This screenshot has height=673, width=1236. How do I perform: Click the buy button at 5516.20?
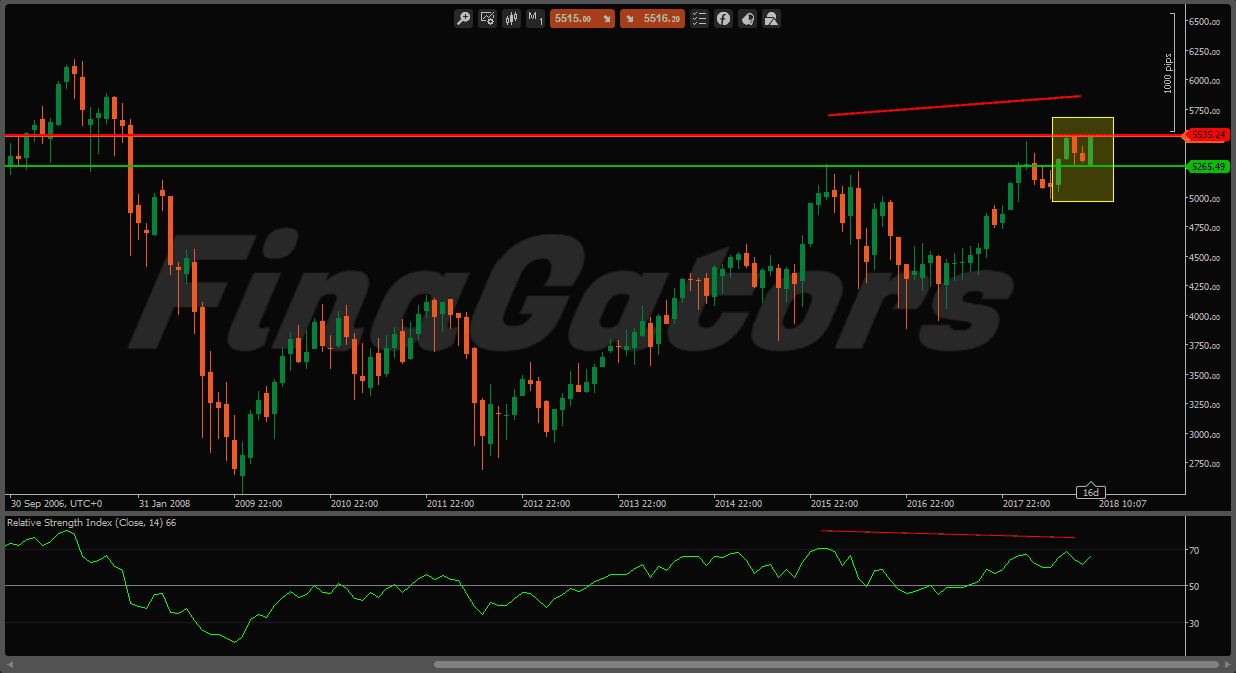[652, 18]
